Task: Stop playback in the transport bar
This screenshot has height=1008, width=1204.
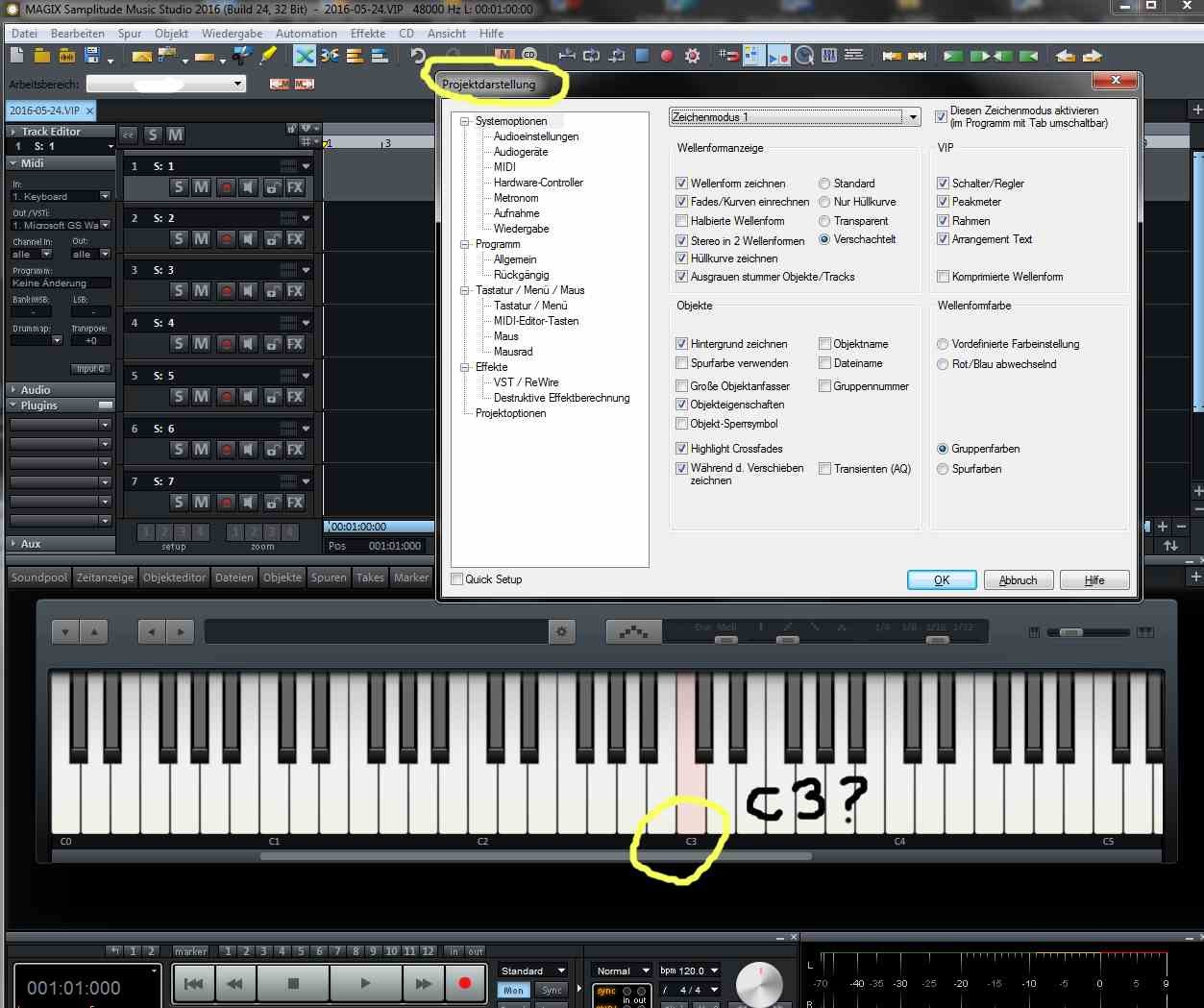Action: 294,983
